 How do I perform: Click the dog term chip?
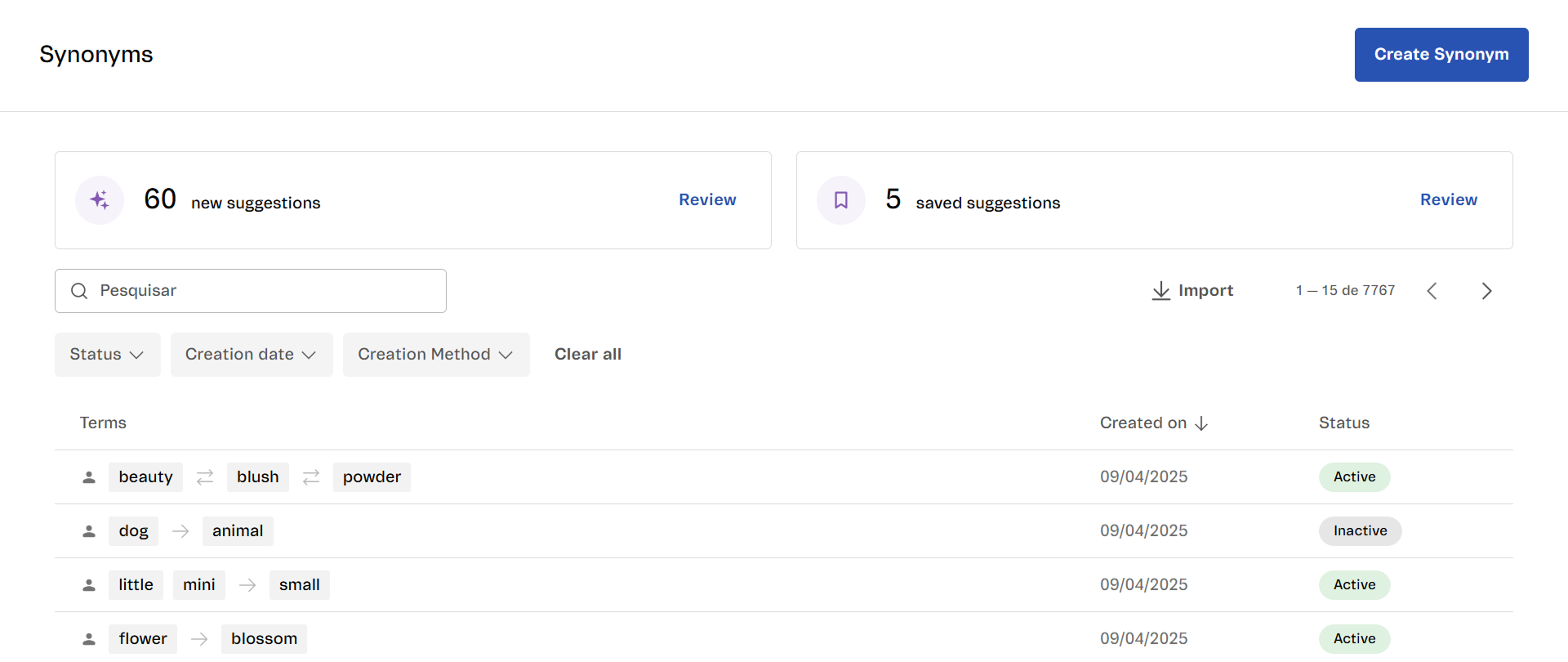133,531
